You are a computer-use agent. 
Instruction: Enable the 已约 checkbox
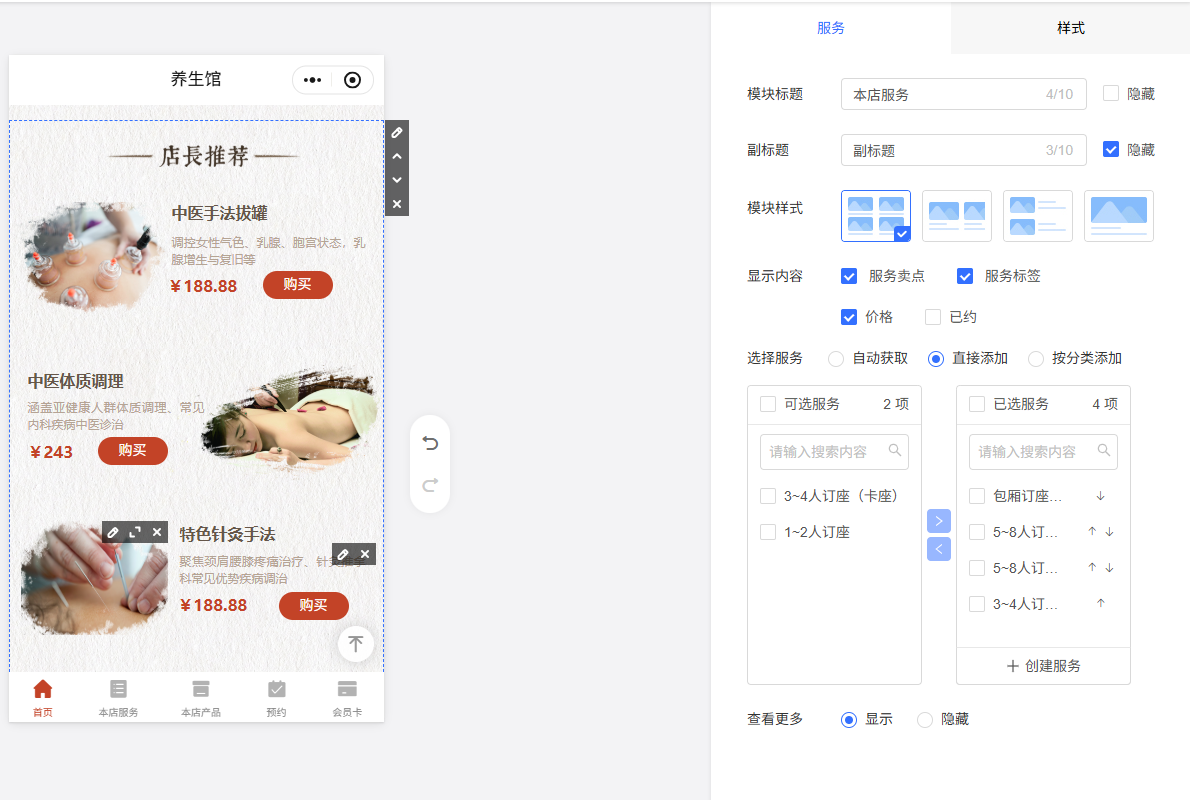tap(933, 317)
